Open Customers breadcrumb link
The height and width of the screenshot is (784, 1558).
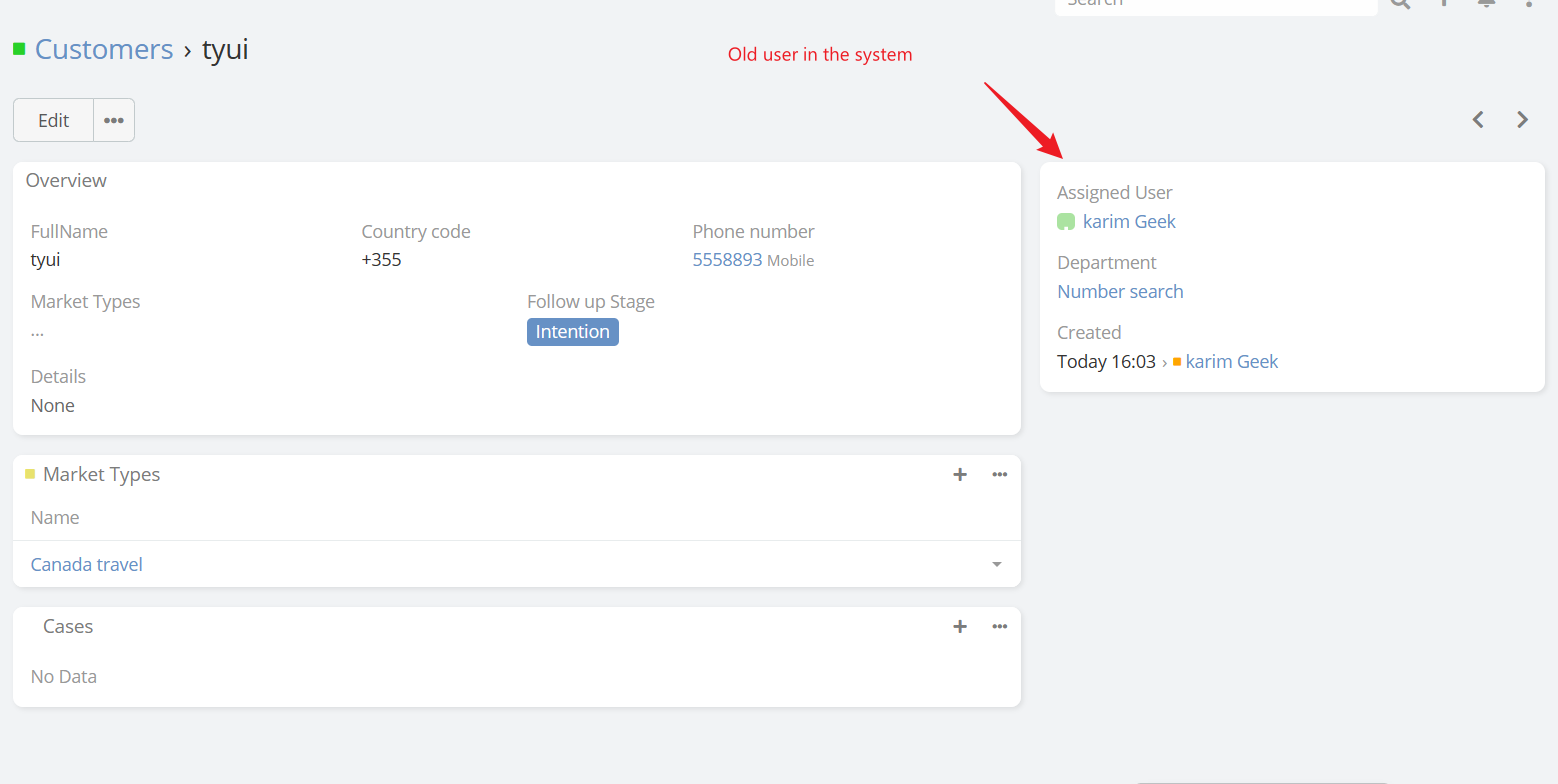[x=104, y=49]
